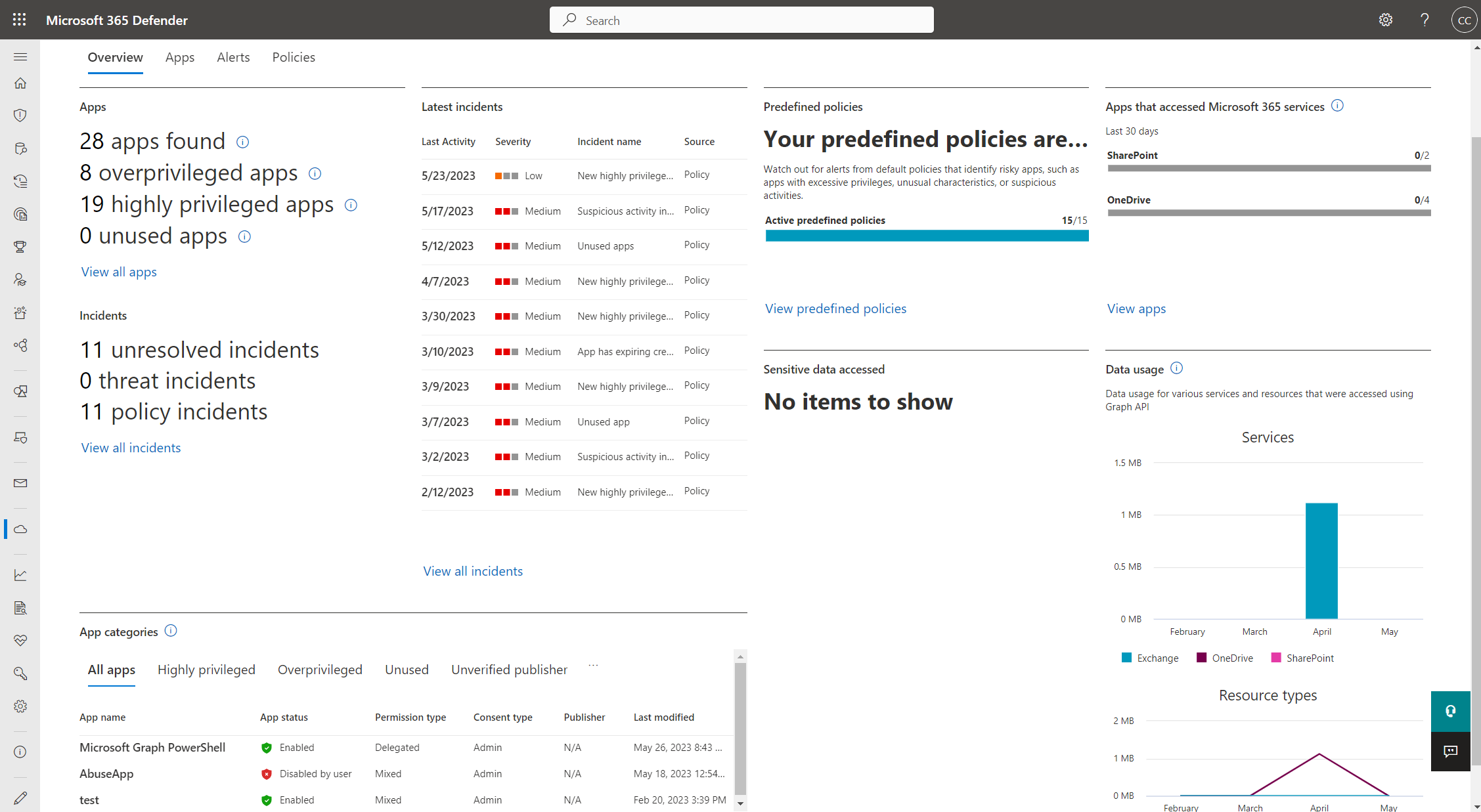Open the CC account avatar
Viewport: 1481px width, 812px height.
coord(1464,20)
